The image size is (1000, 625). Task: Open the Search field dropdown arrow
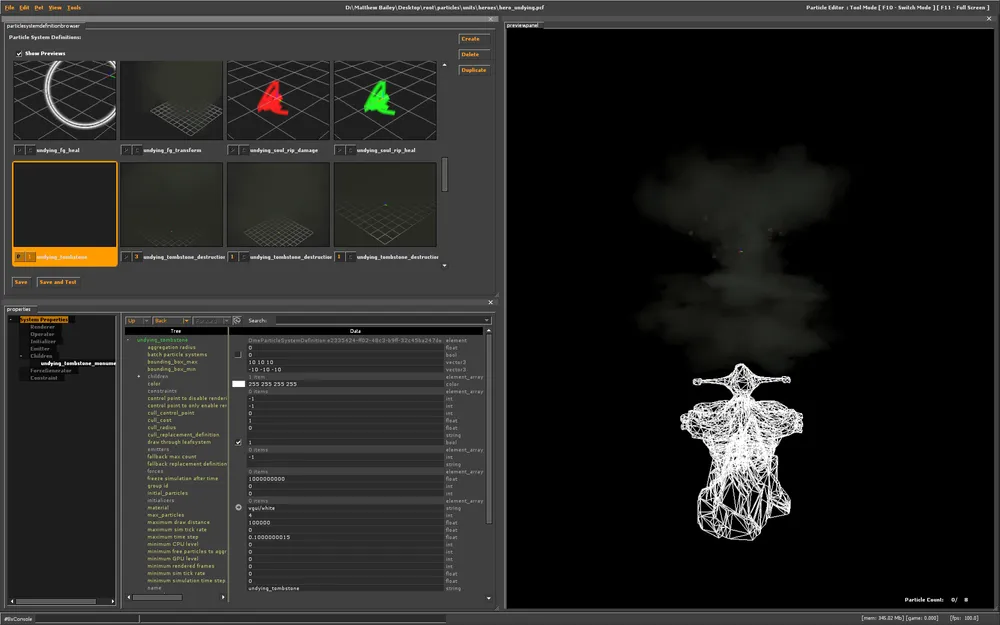click(486, 321)
